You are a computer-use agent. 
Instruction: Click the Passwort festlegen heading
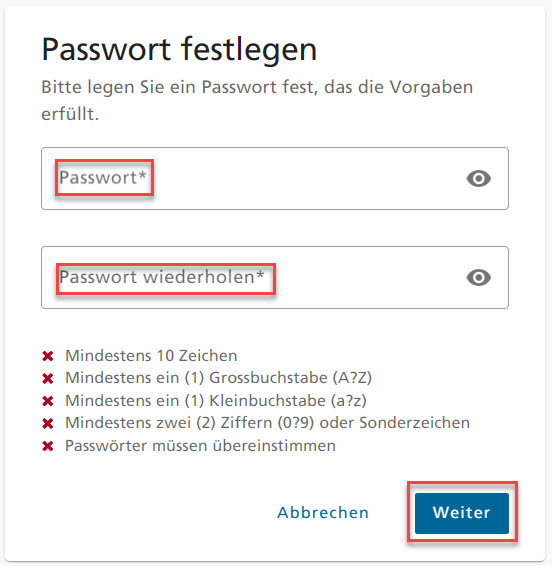[x=179, y=51]
